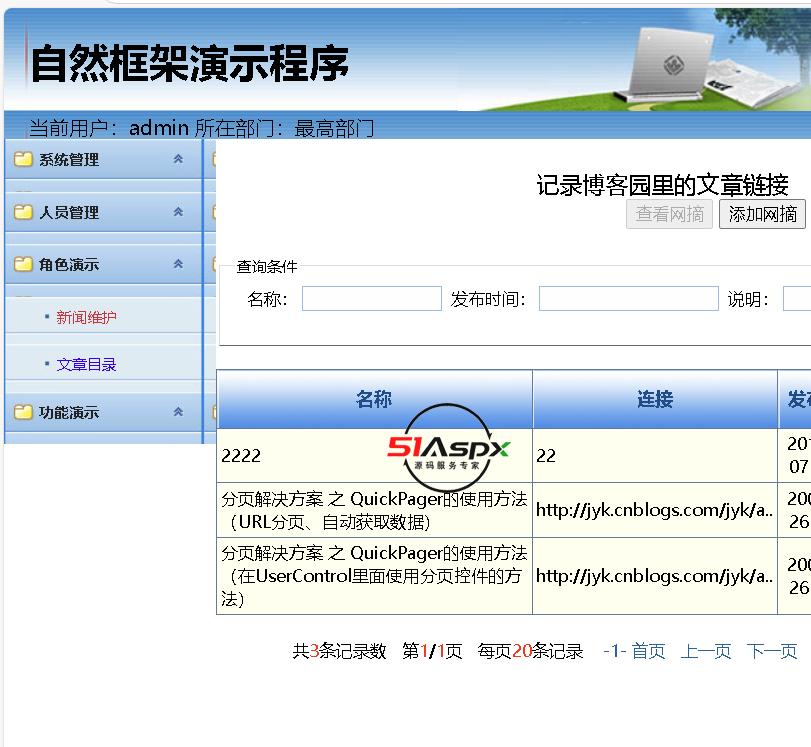Click the 添加网摘 button
Image resolution: width=811 pixels, height=747 pixels.
click(762, 214)
